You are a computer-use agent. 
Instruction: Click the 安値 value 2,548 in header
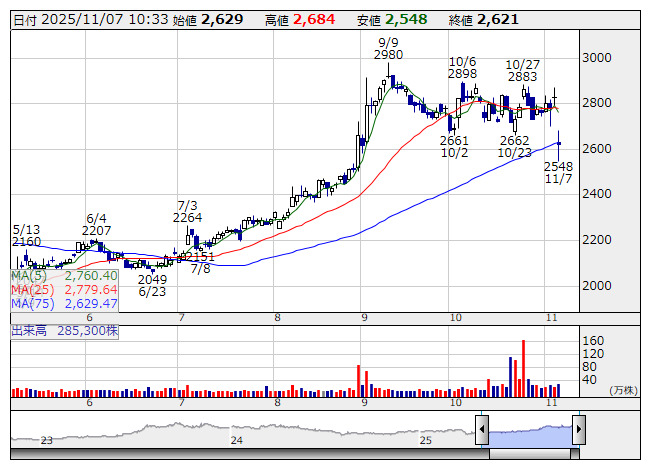406,20
